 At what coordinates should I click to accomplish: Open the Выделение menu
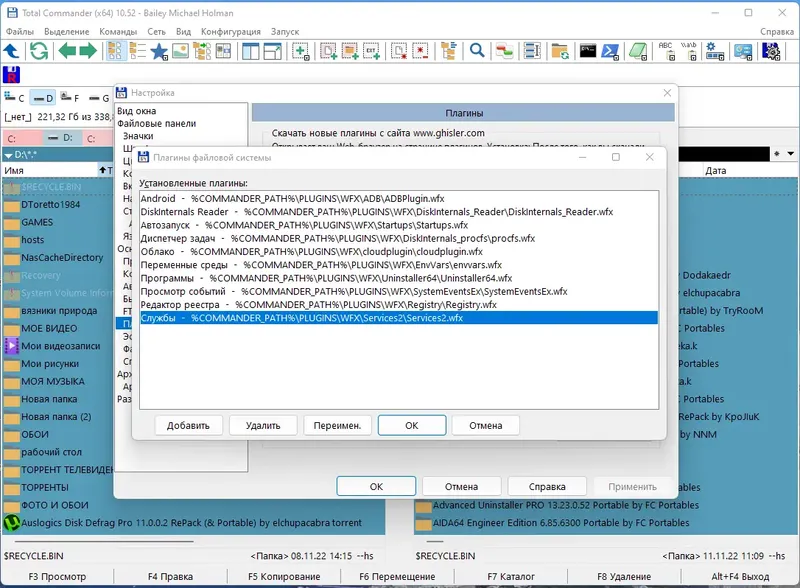(x=66, y=31)
